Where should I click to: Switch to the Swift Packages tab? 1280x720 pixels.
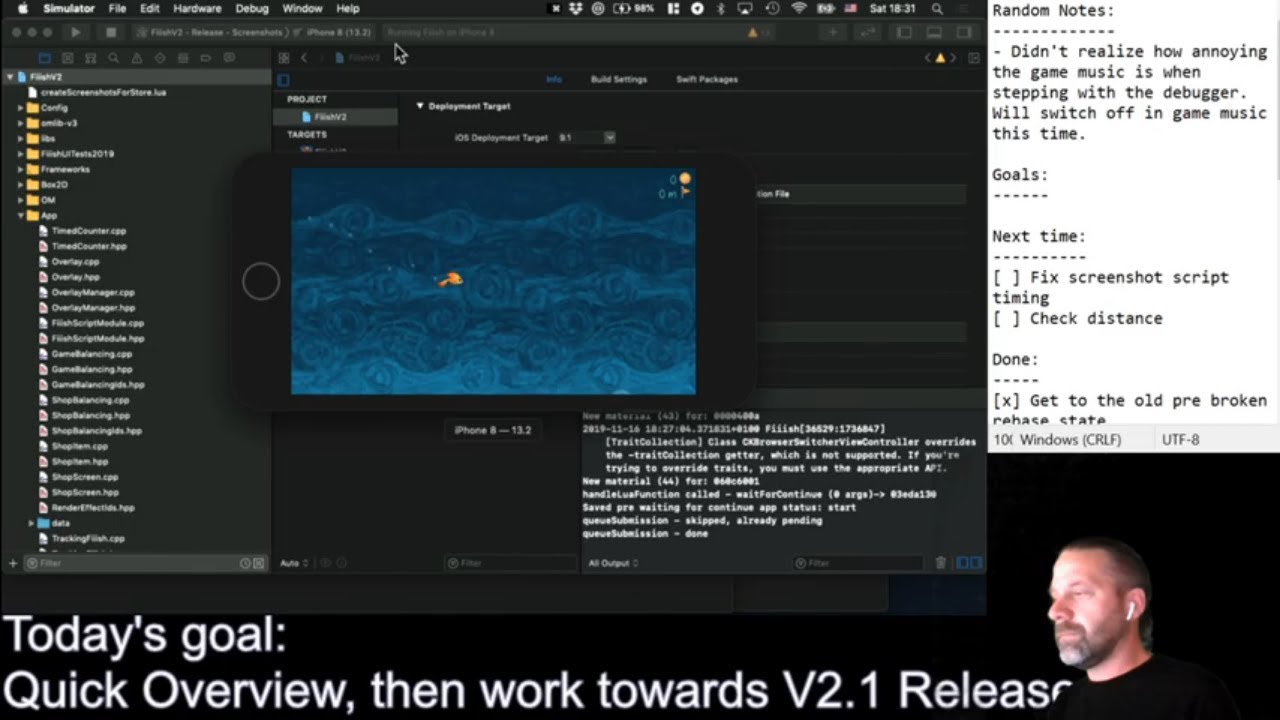(x=707, y=79)
